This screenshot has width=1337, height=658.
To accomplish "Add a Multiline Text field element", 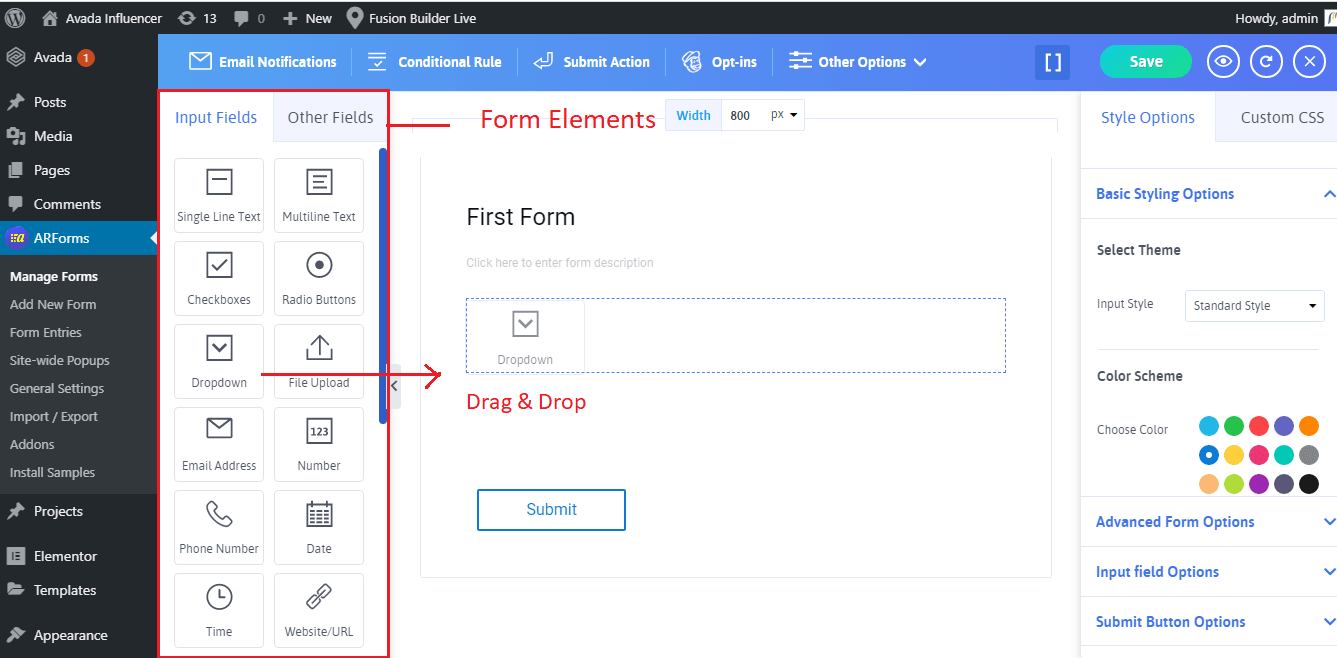I will coord(319,195).
